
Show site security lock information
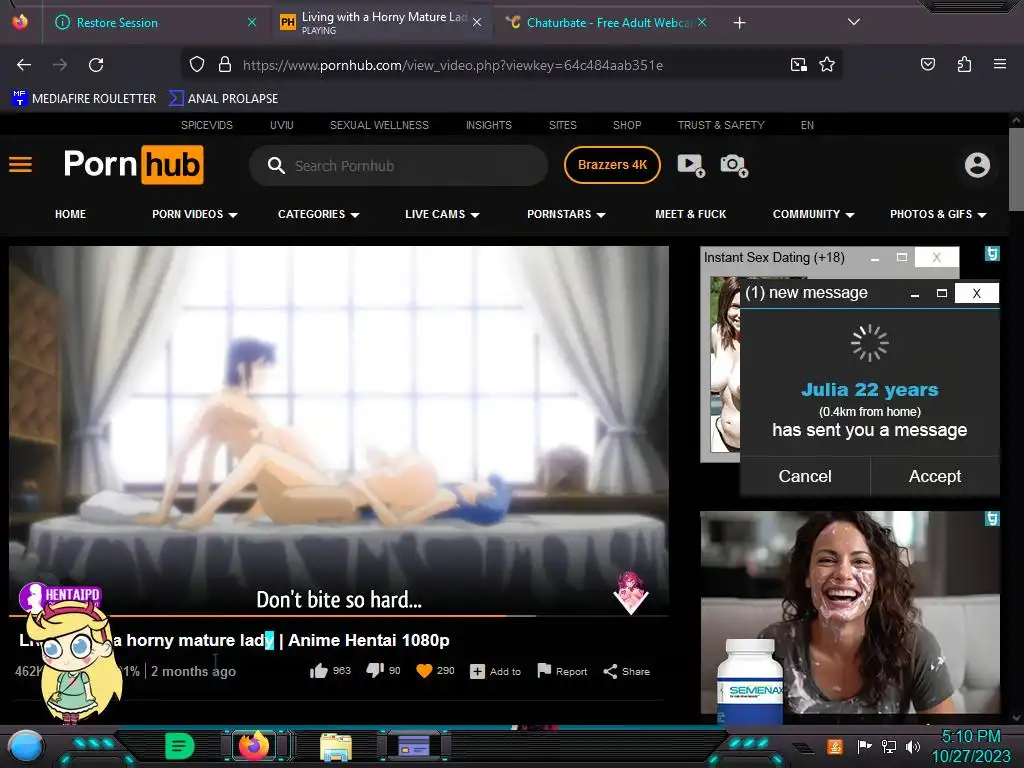click(x=225, y=65)
